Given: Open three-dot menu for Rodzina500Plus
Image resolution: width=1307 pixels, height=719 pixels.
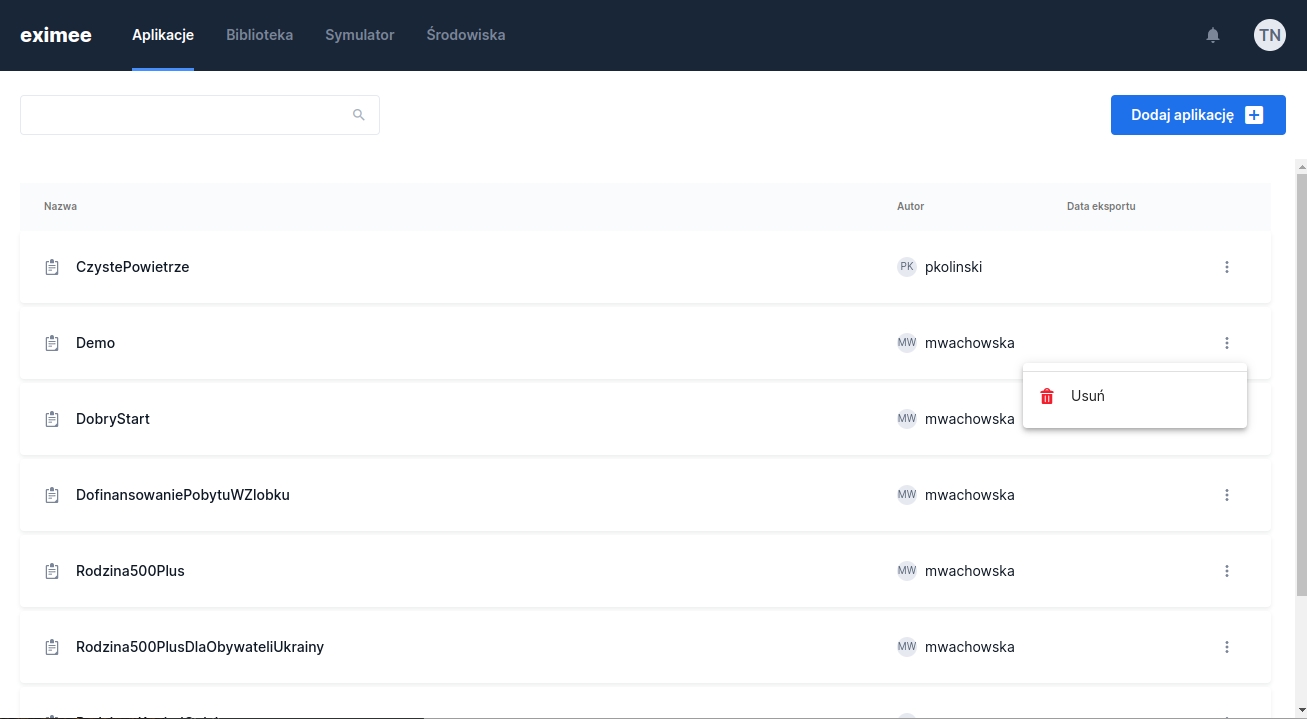Looking at the screenshot, I should (1227, 571).
